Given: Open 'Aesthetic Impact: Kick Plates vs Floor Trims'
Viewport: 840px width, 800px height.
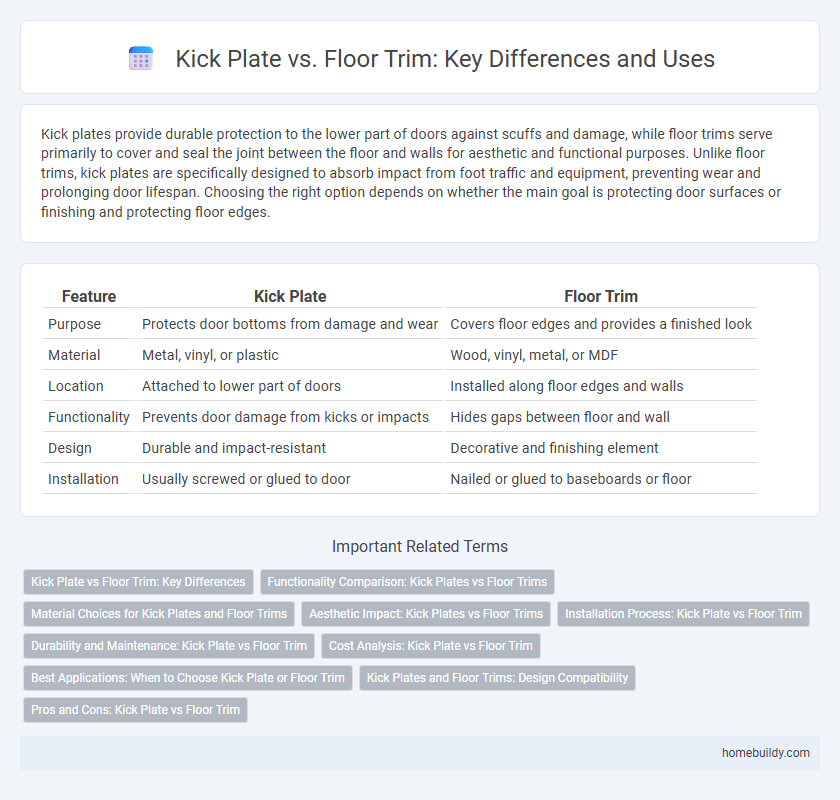Looking at the screenshot, I should click(426, 614).
